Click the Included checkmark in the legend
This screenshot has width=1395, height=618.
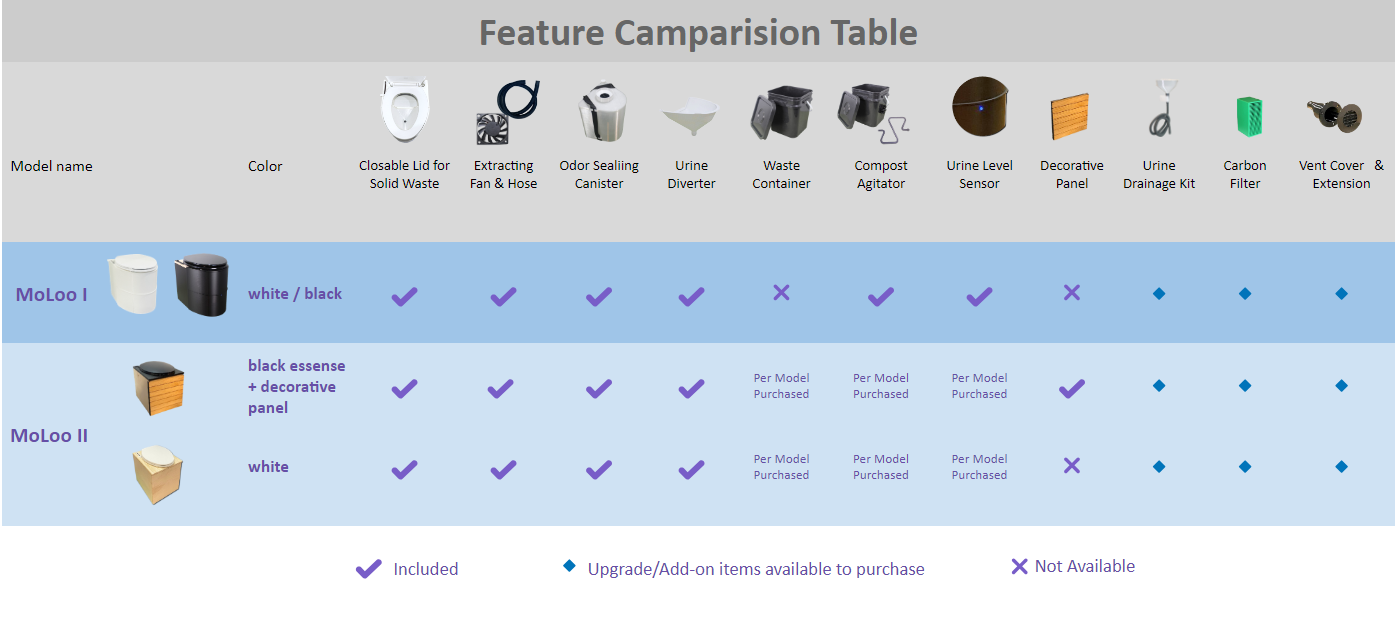[x=368, y=569]
